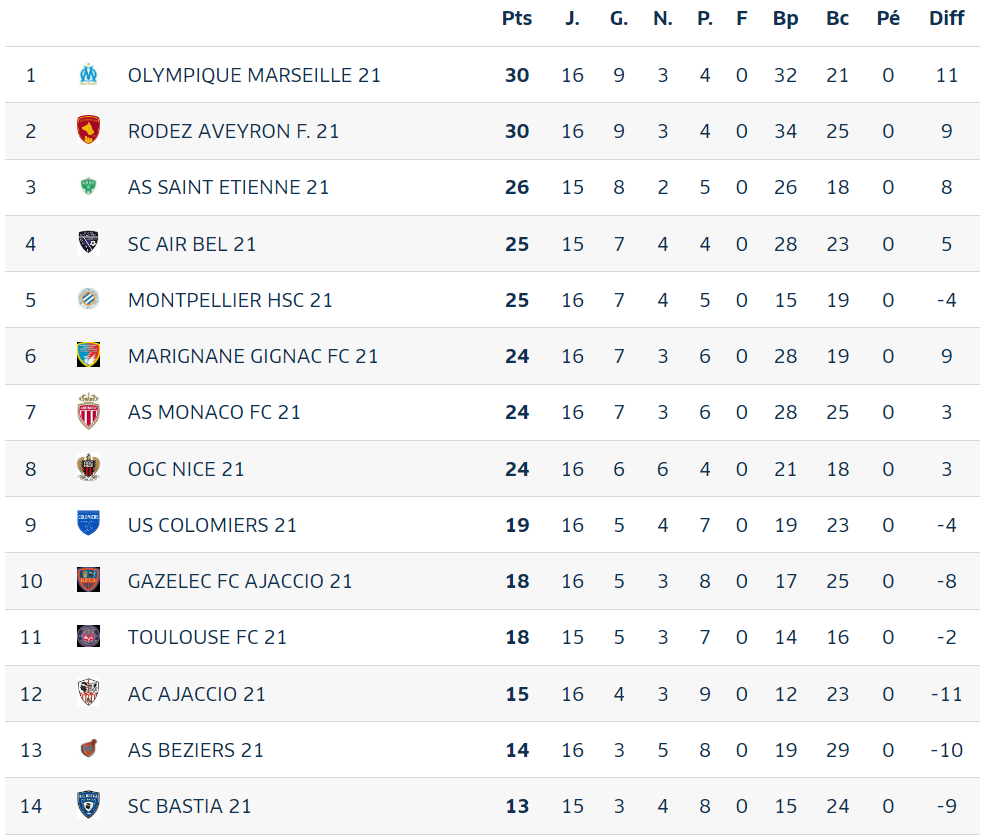This screenshot has height=835, width=987.
Task: Open the AS BEZIERS 21 team link
Action: pyautogui.click(x=196, y=750)
